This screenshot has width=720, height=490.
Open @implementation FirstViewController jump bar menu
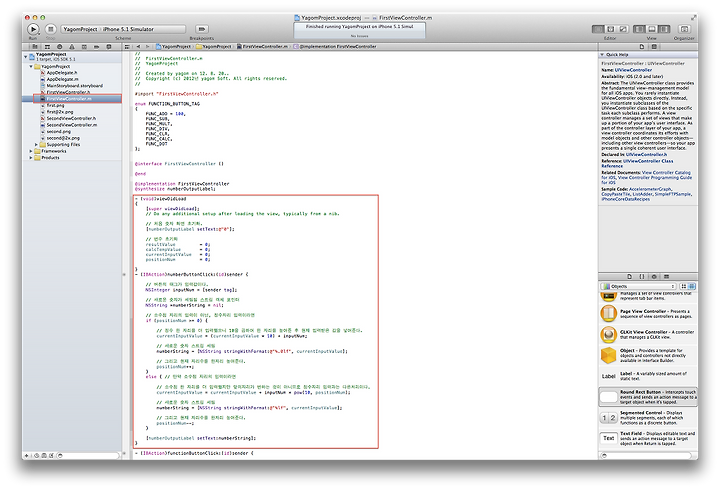pos(335,46)
